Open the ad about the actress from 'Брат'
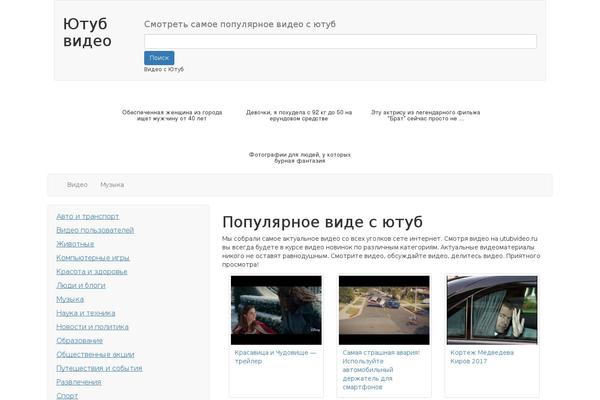This screenshot has height=400, width=600. click(425, 115)
